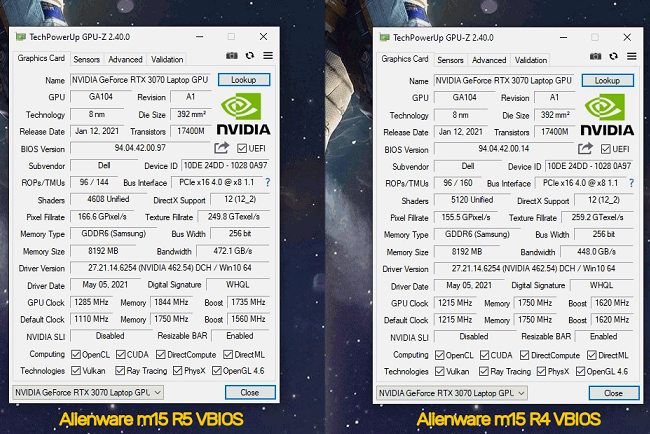Click the BIOS Version field showing 94.04.42.00.14

tap(504, 148)
